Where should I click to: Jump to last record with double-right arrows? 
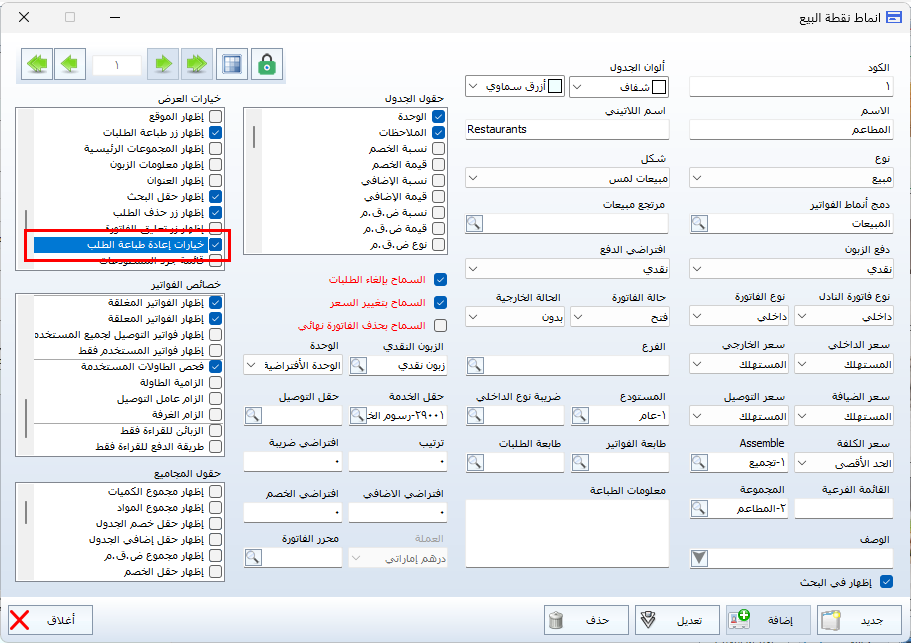click(196, 64)
